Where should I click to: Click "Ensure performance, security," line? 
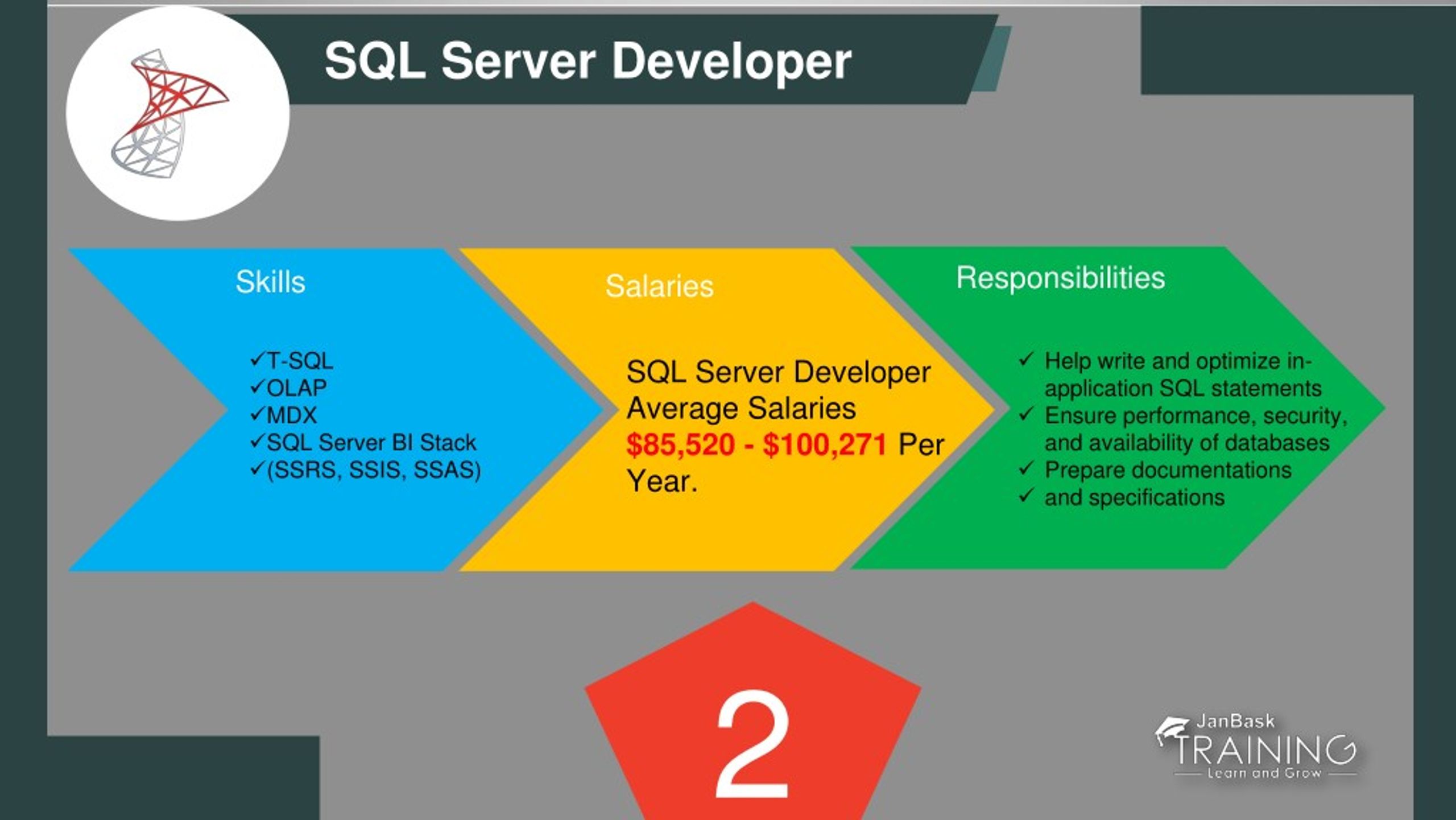1196,415
